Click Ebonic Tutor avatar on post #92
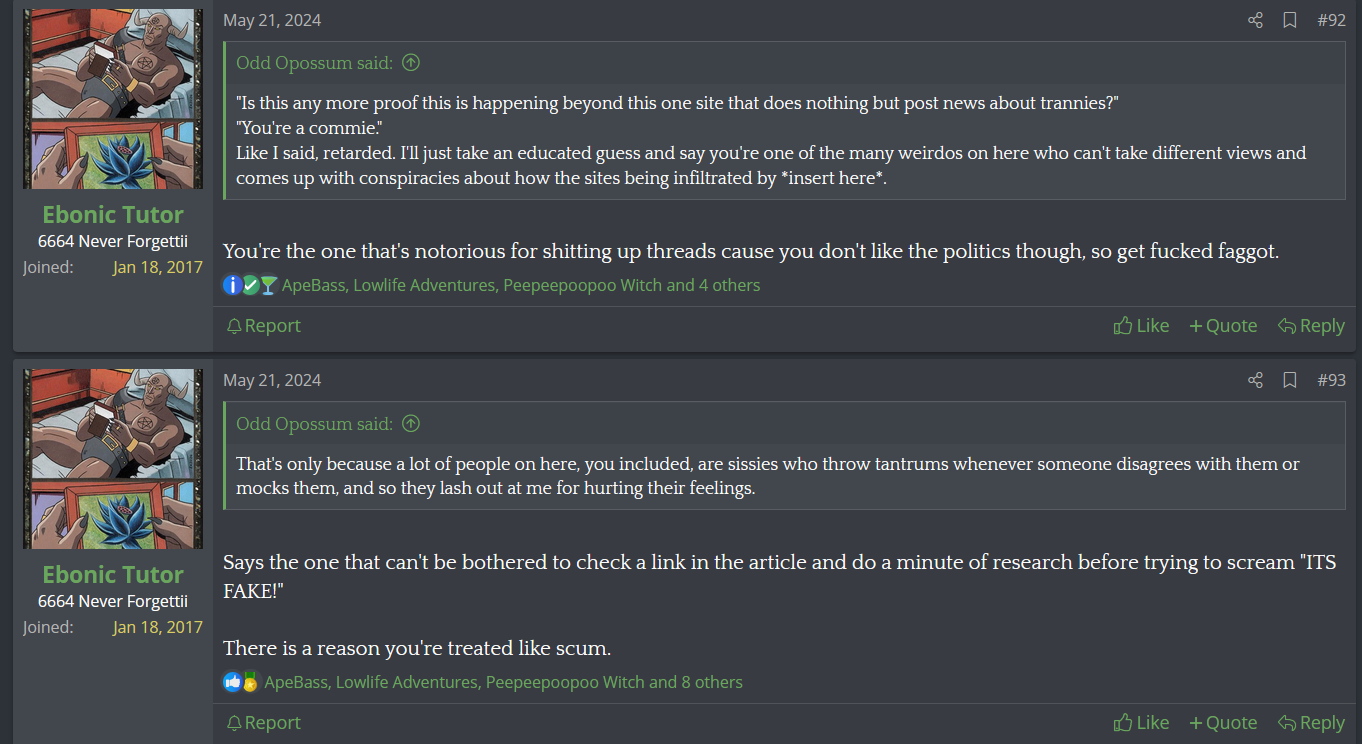 (113, 99)
